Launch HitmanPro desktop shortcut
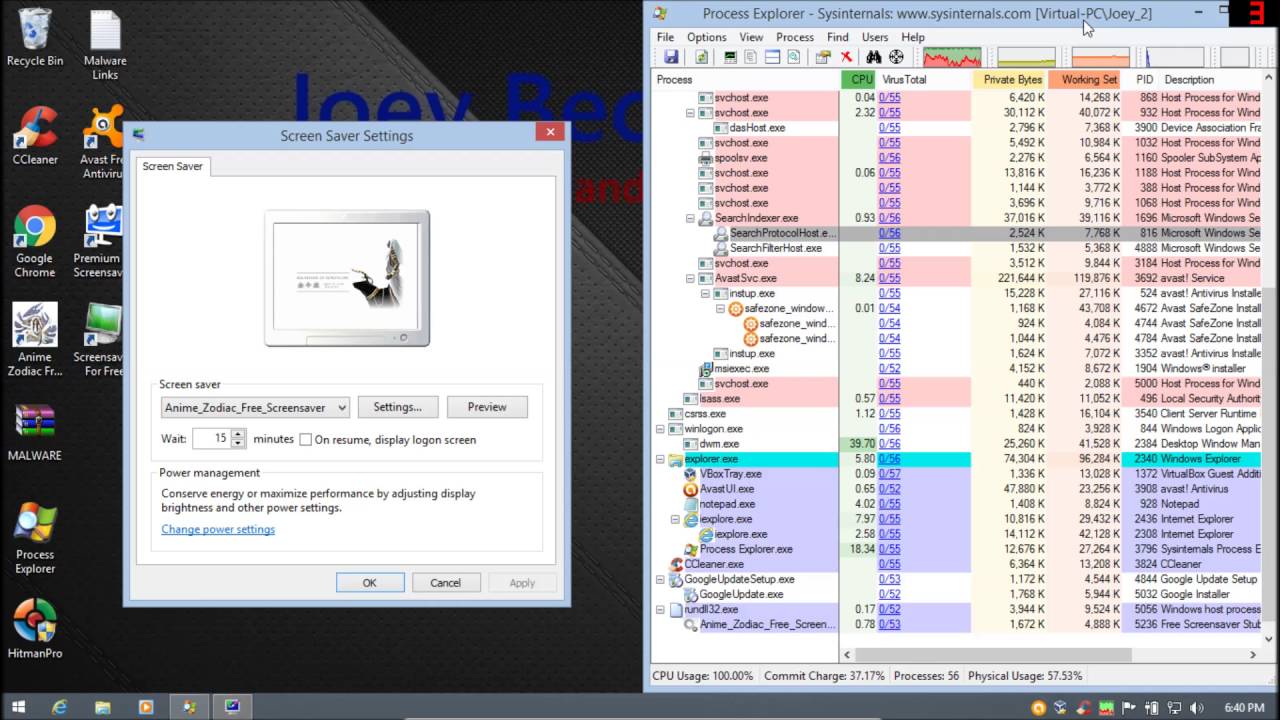Viewport: 1280px width, 720px height. [x=35, y=629]
